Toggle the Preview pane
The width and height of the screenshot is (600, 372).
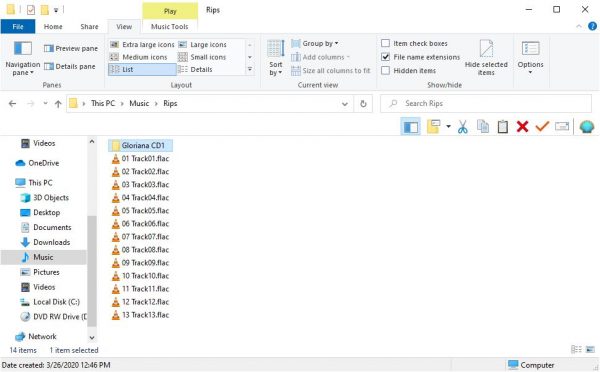[71, 49]
